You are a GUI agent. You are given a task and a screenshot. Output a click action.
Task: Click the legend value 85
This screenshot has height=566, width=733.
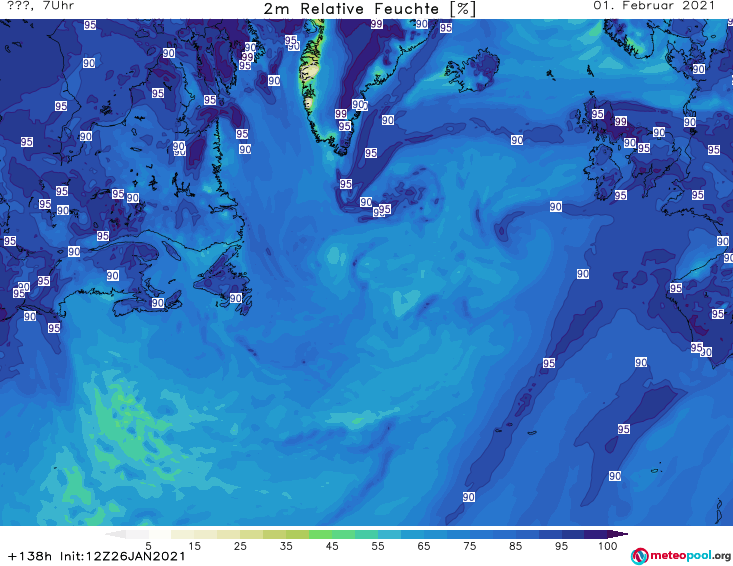coord(516,546)
